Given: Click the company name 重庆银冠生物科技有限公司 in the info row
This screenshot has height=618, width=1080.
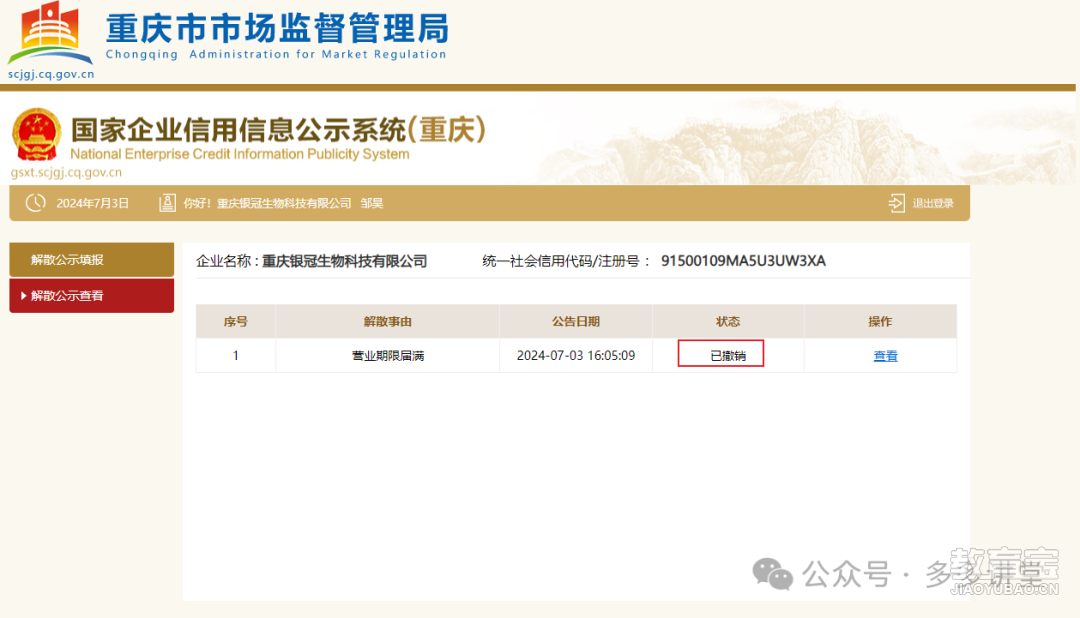Looking at the screenshot, I should pyautogui.click(x=344, y=261).
